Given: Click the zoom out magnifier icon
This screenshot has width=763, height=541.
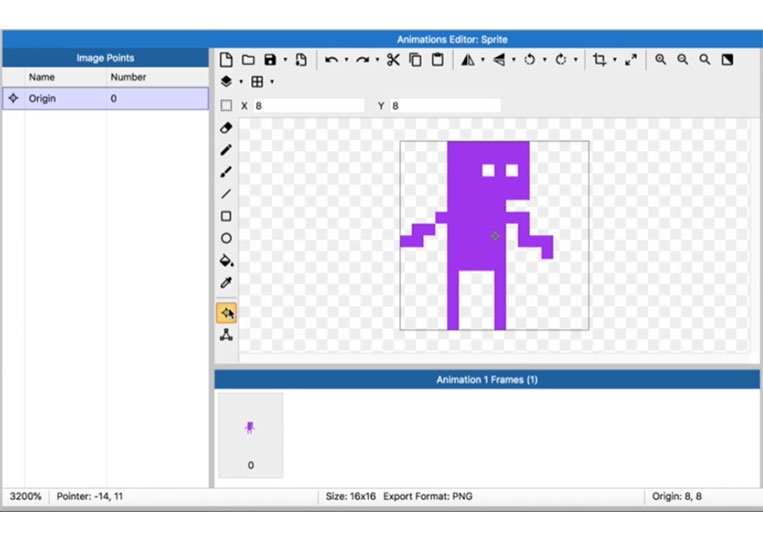Looking at the screenshot, I should (x=683, y=60).
